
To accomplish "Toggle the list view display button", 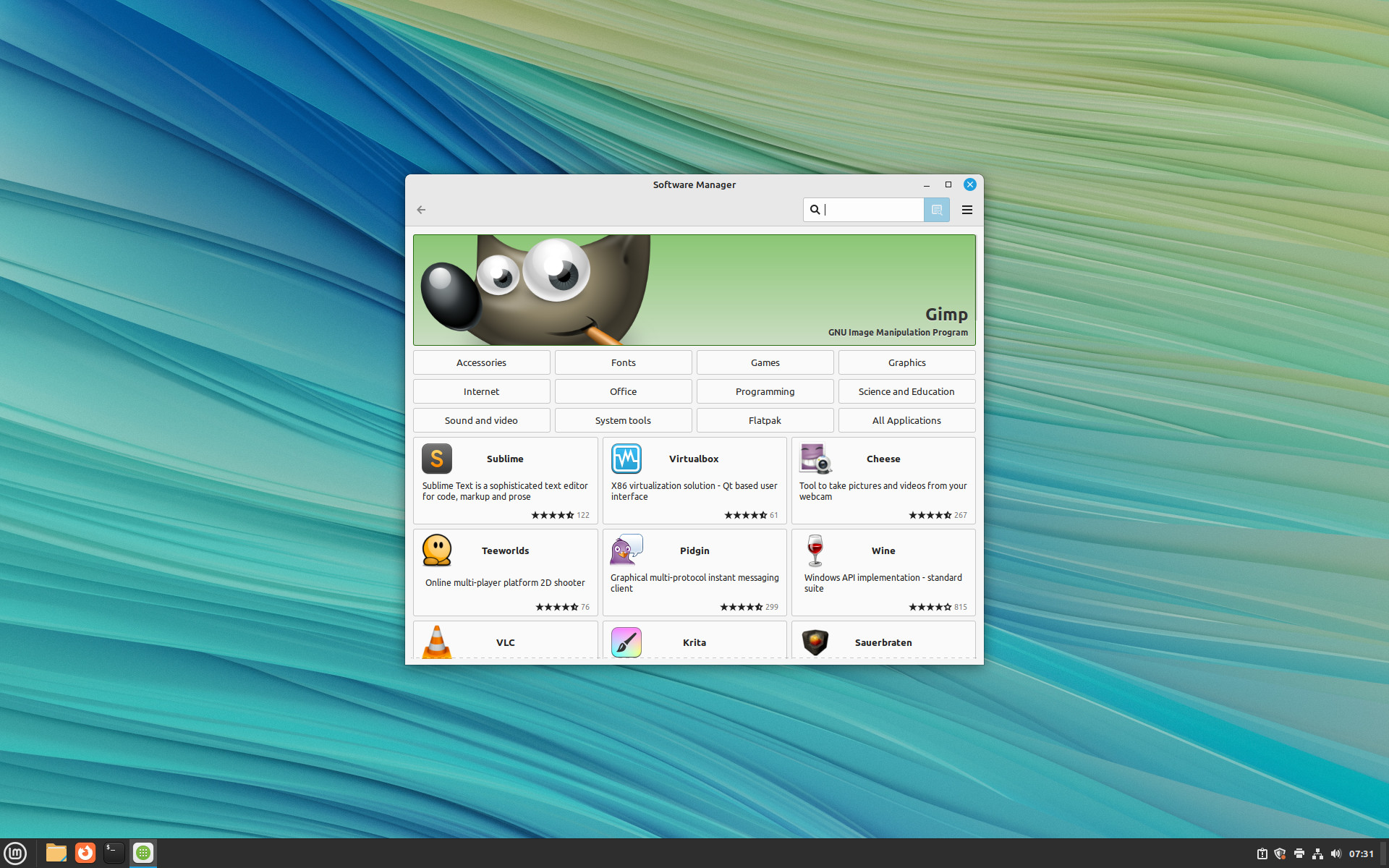I will pyautogui.click(x=936, y=209).
